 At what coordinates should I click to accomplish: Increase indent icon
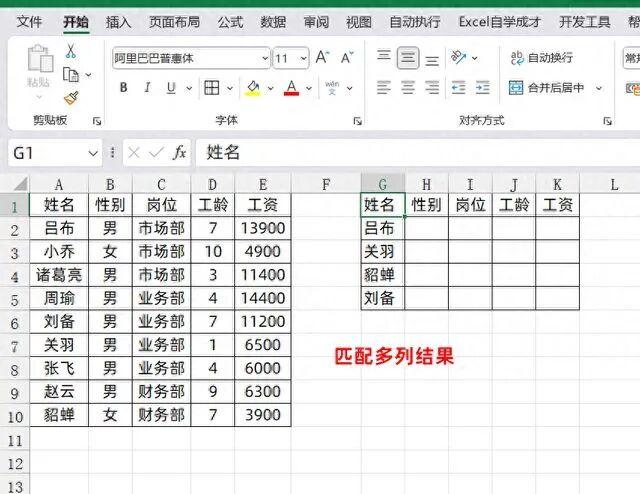[482, 87]
